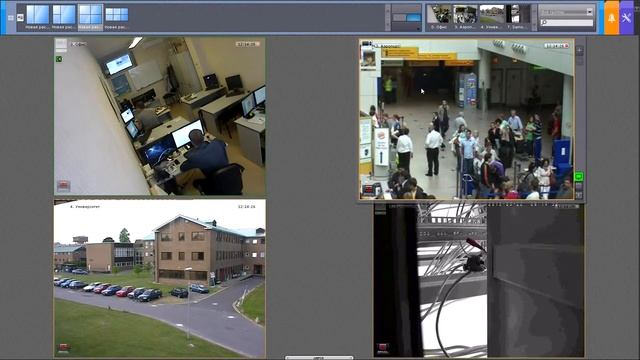Open the airport camera thumbnail in the camera panel
Viewport: 640px width, 360px height.
click(465, 14)
